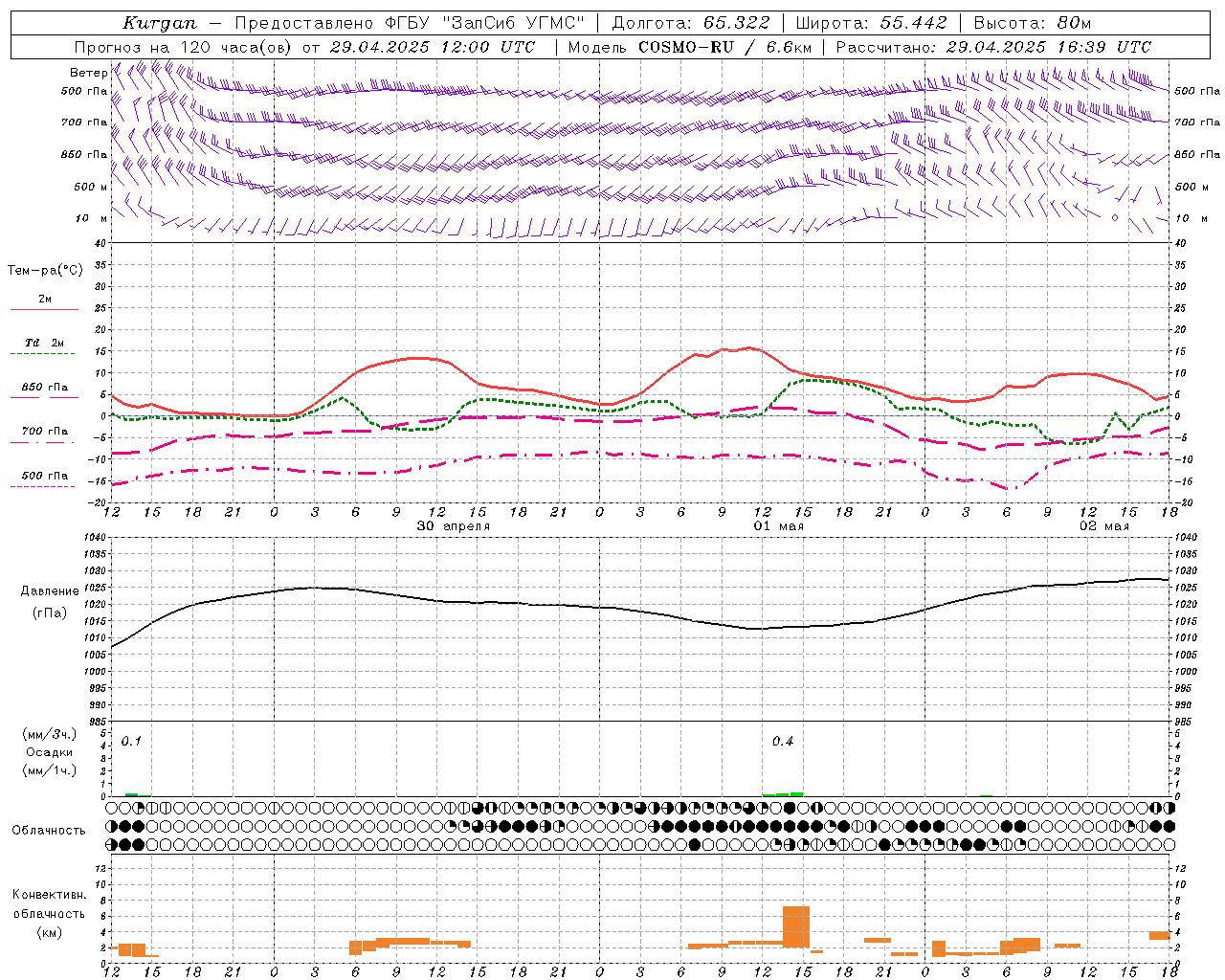1225x980 pixels.
Task: Click the "0.1" precipitation total value
Action: pos(131,741)
